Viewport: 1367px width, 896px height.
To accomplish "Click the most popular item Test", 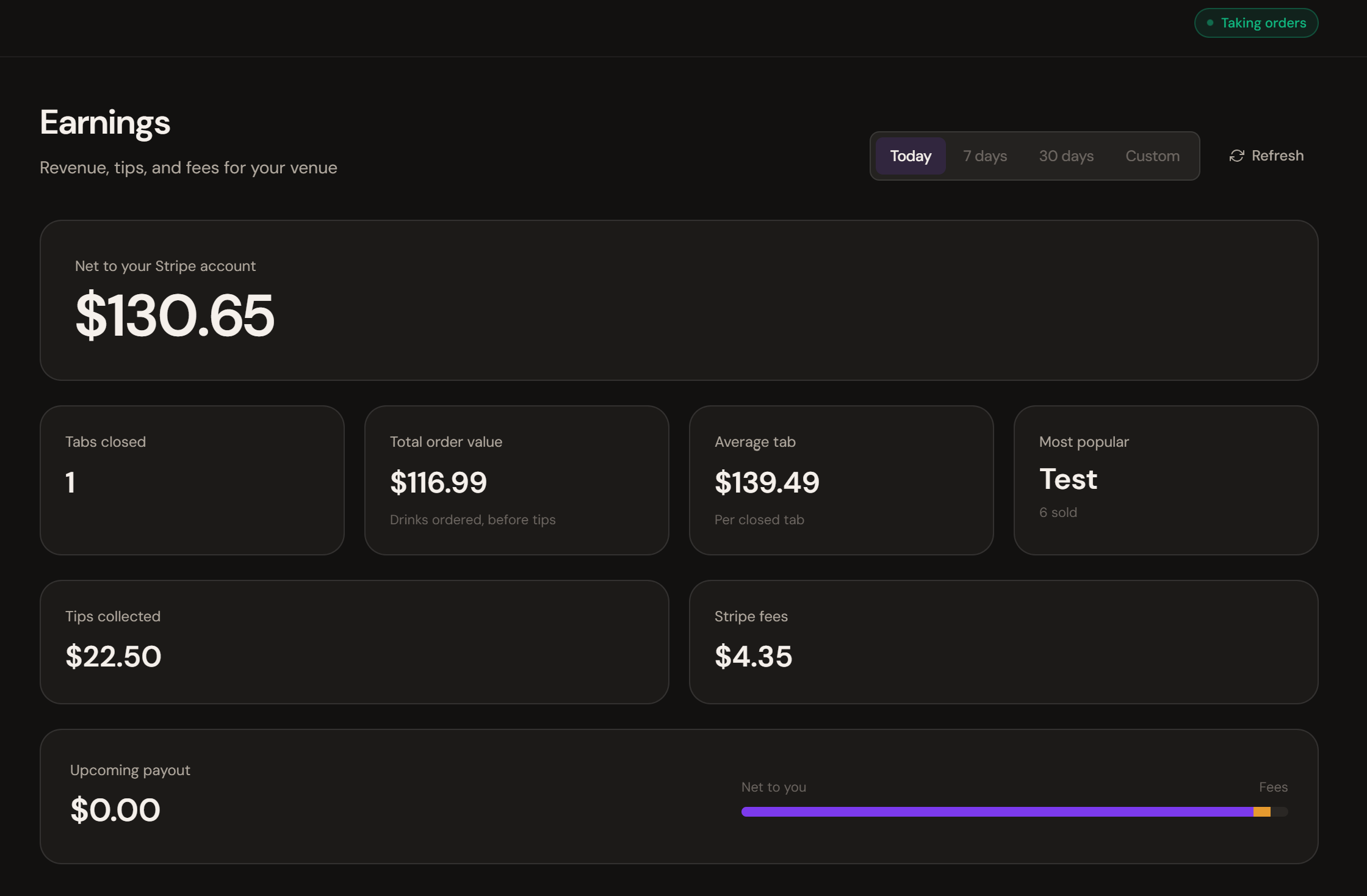I will click(x=1068, y=479).
